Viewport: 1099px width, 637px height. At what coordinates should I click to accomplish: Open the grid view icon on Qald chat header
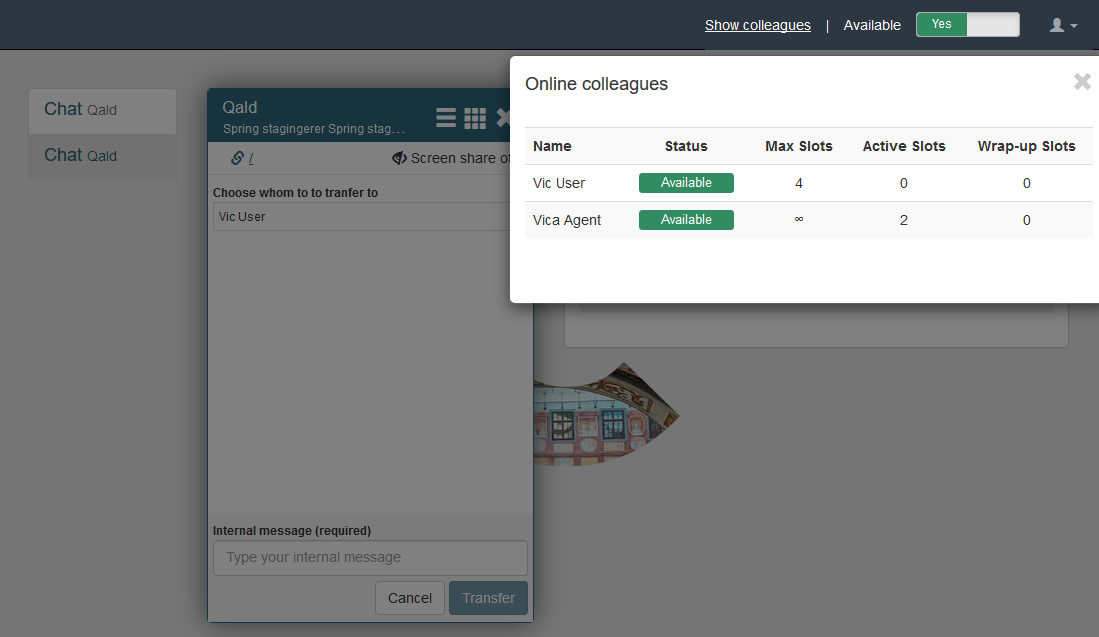click(x=475, y=116)
